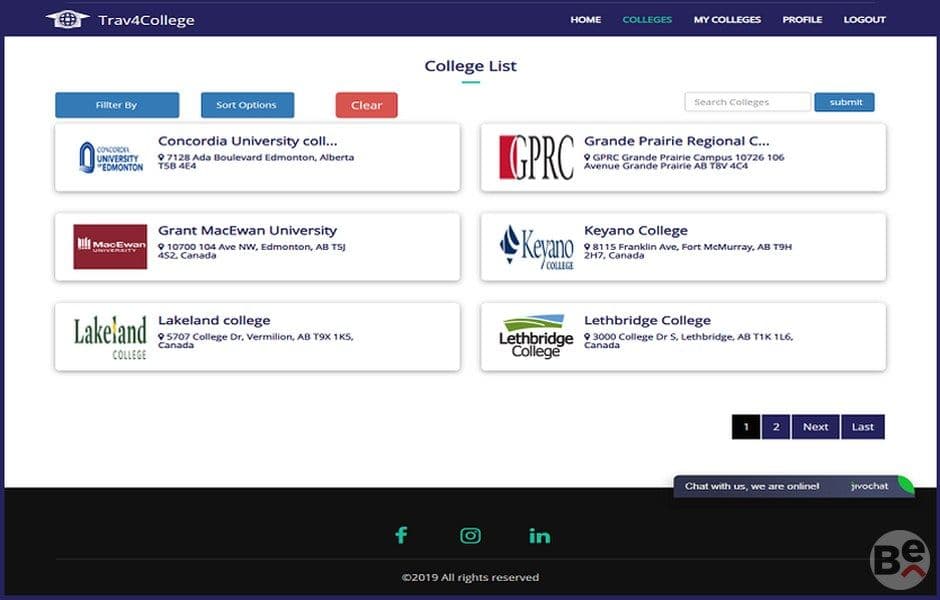Open the Sort Options dropdown
The width and height of the screenshot is (940, 600).
pos(247,105)
